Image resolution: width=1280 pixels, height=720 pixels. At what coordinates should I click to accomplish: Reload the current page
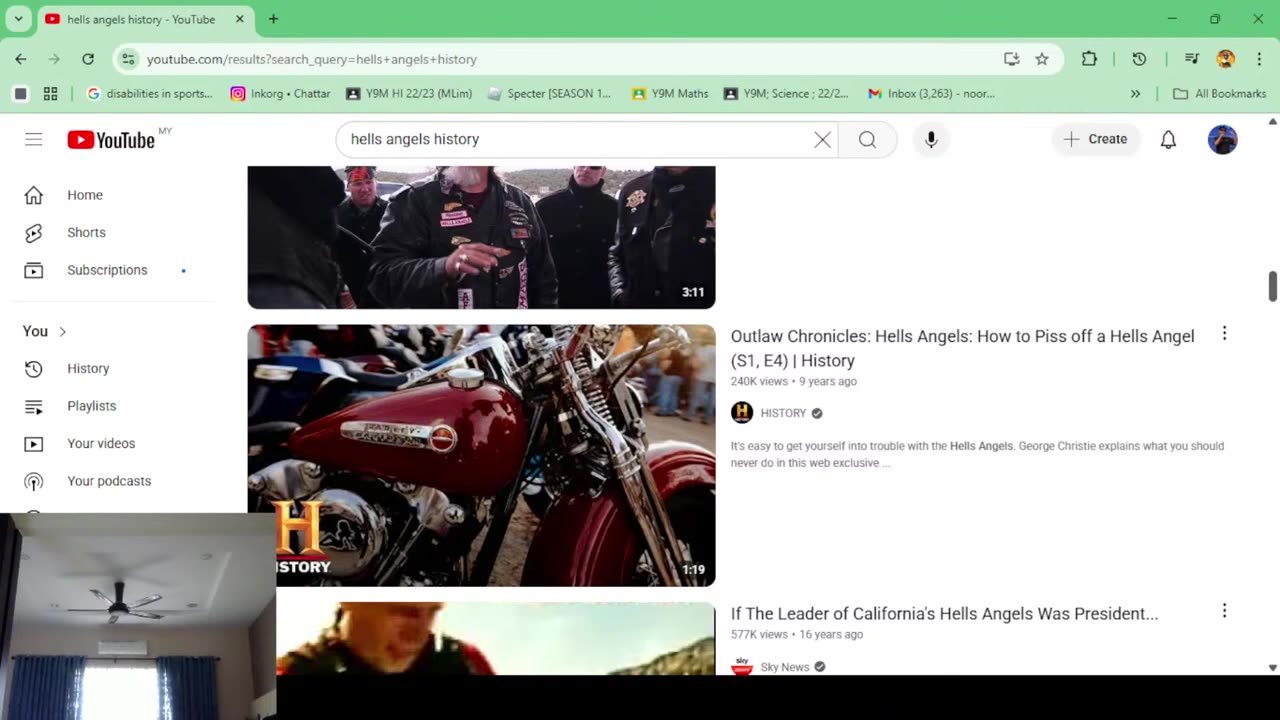(x=88, y=59)
